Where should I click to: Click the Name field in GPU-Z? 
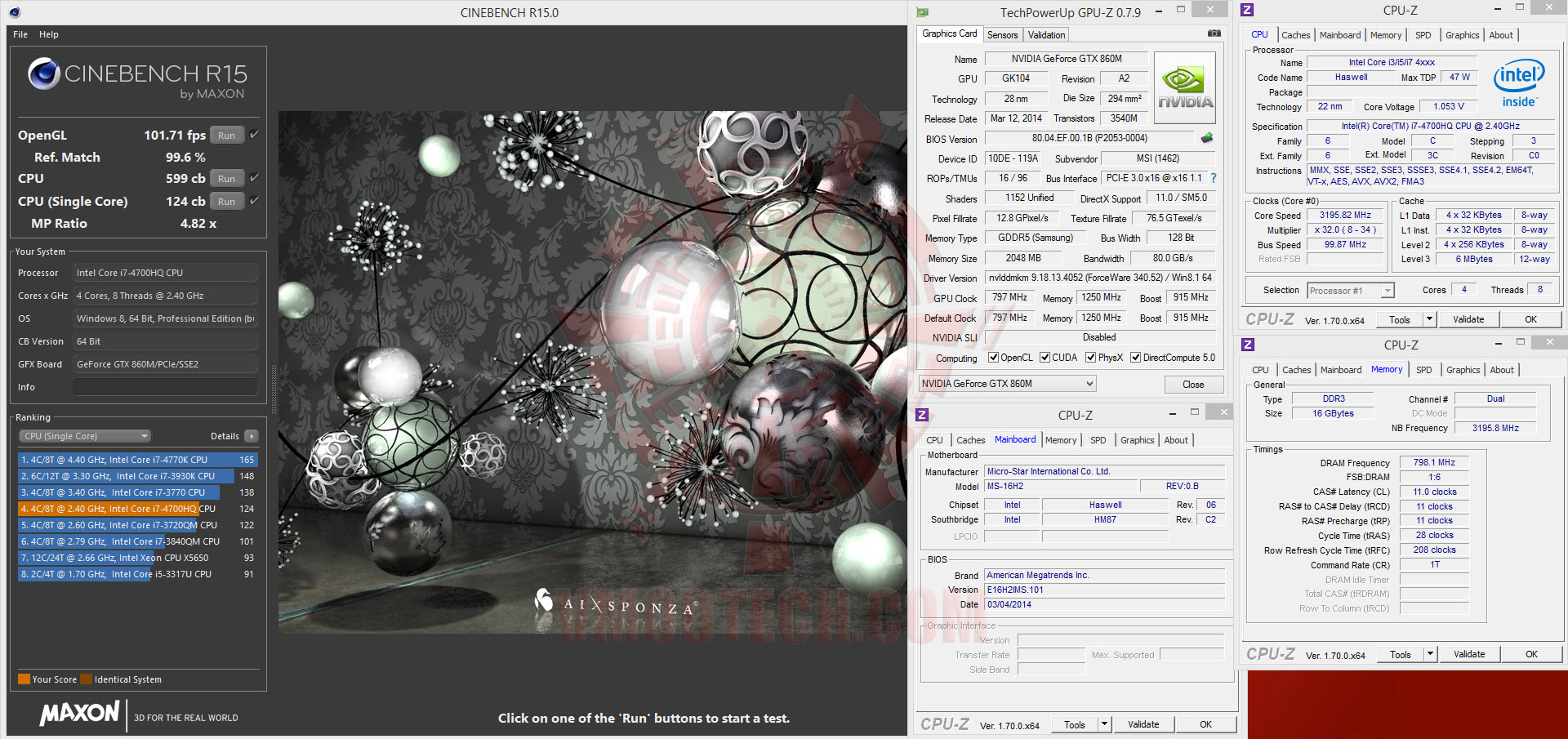coord(1067,59)
